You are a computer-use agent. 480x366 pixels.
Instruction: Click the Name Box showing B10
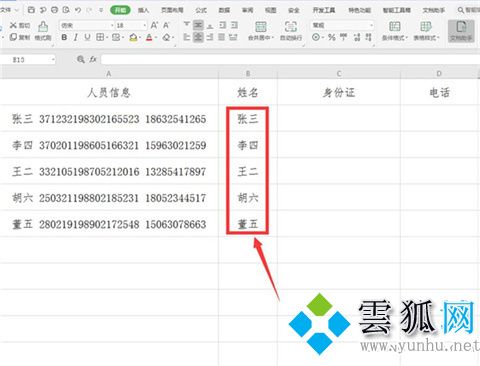click(28, 60)
